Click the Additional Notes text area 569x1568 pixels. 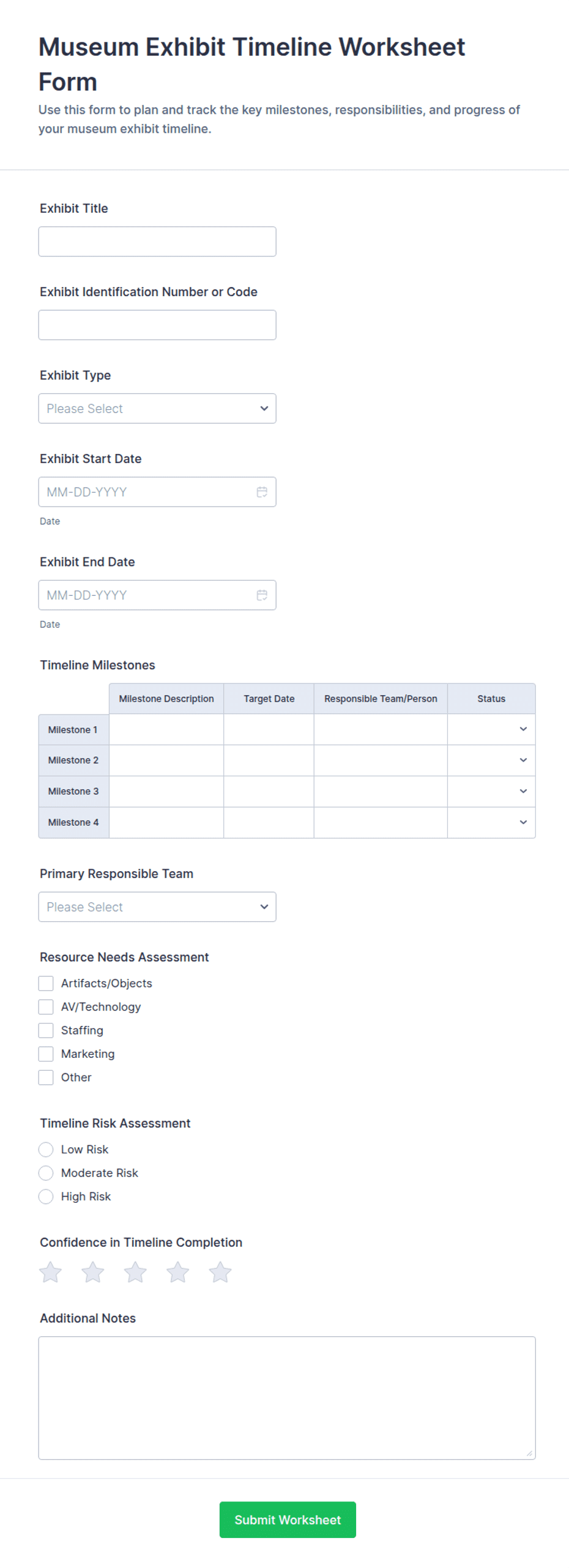point(287,1397)
